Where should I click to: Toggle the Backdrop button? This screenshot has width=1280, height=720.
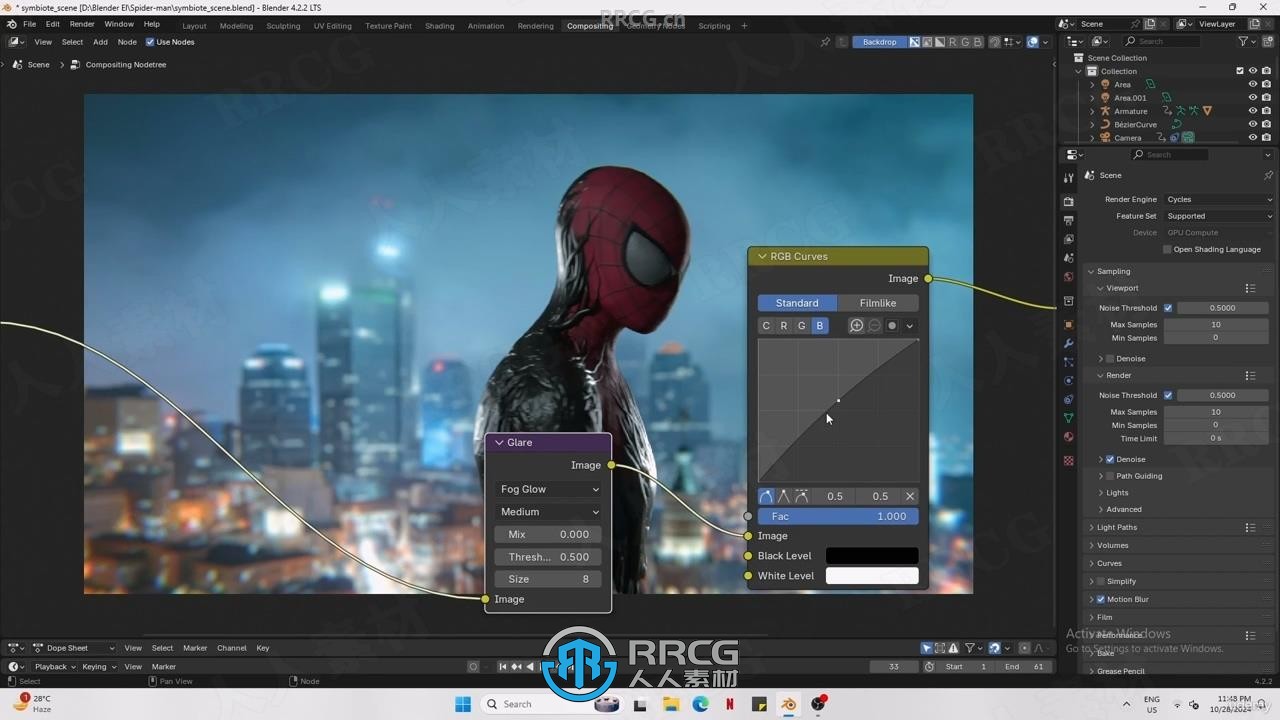880,42
